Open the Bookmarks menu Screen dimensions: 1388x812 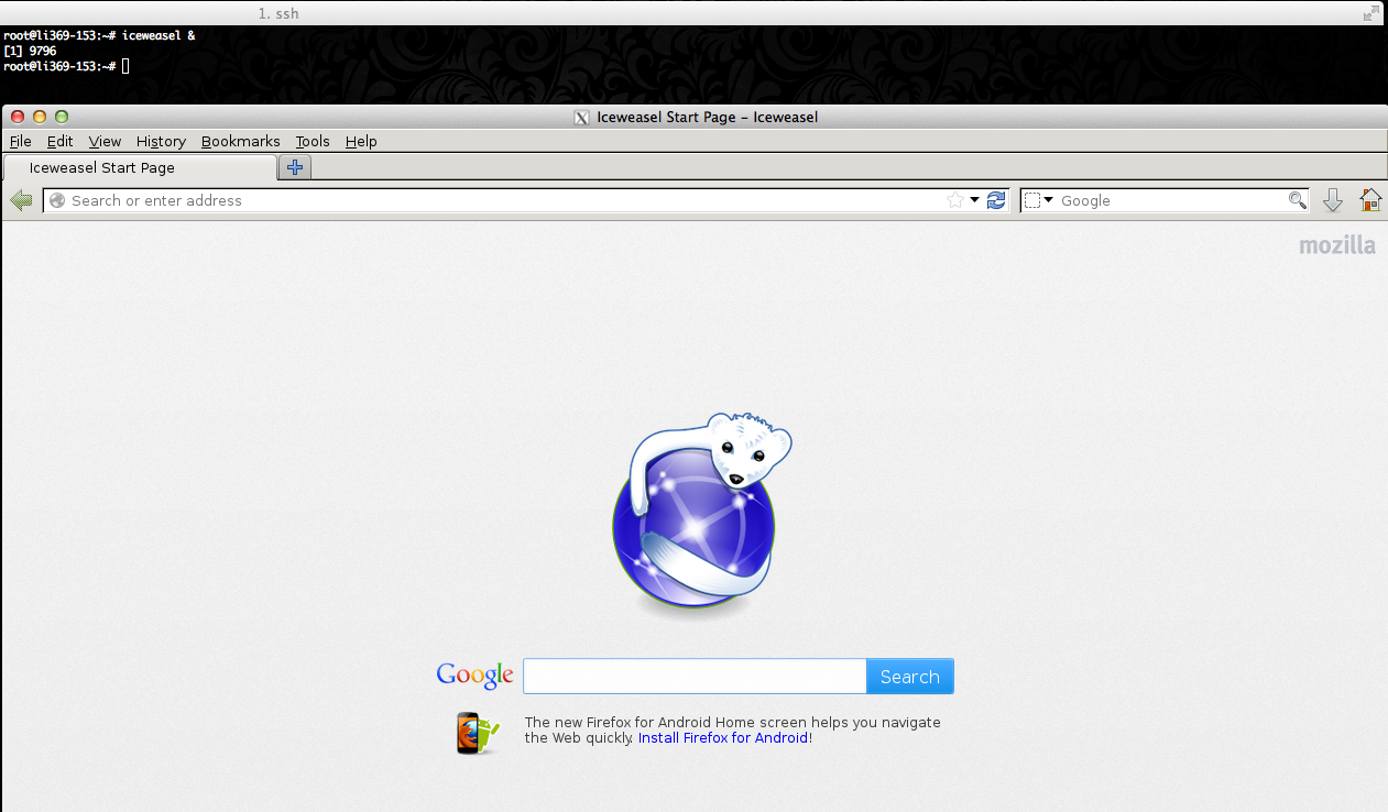[x=240, y=141]
